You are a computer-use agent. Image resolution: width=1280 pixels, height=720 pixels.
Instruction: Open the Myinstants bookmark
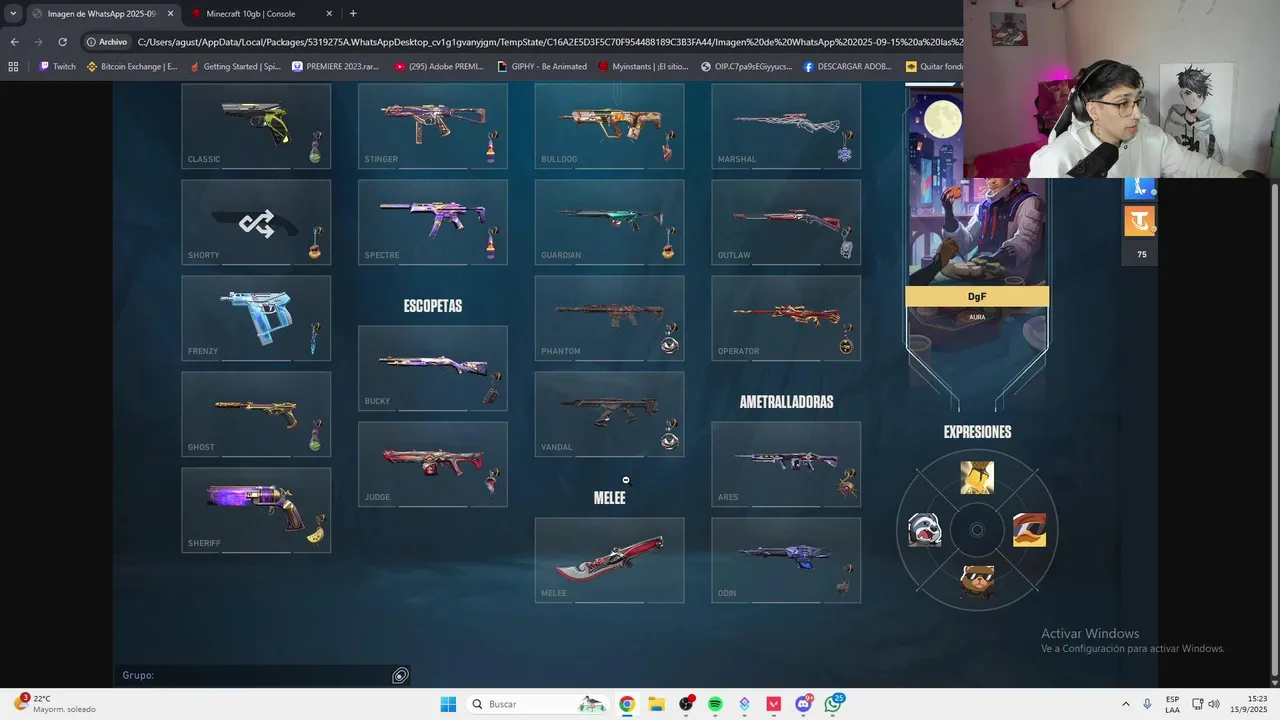click(644, 67)
